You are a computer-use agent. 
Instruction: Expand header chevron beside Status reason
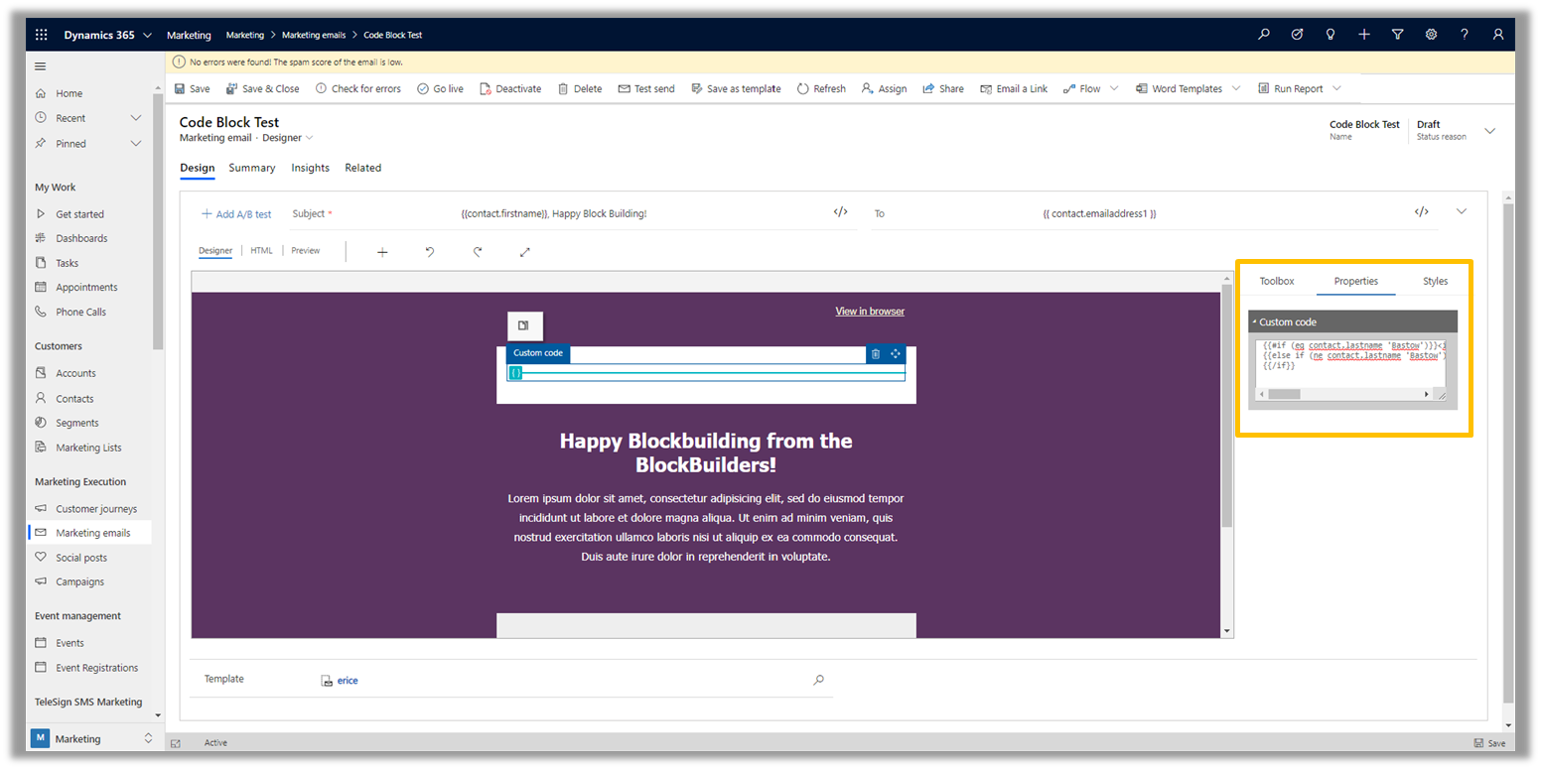pyautogui.click(x=1490, y=131)
